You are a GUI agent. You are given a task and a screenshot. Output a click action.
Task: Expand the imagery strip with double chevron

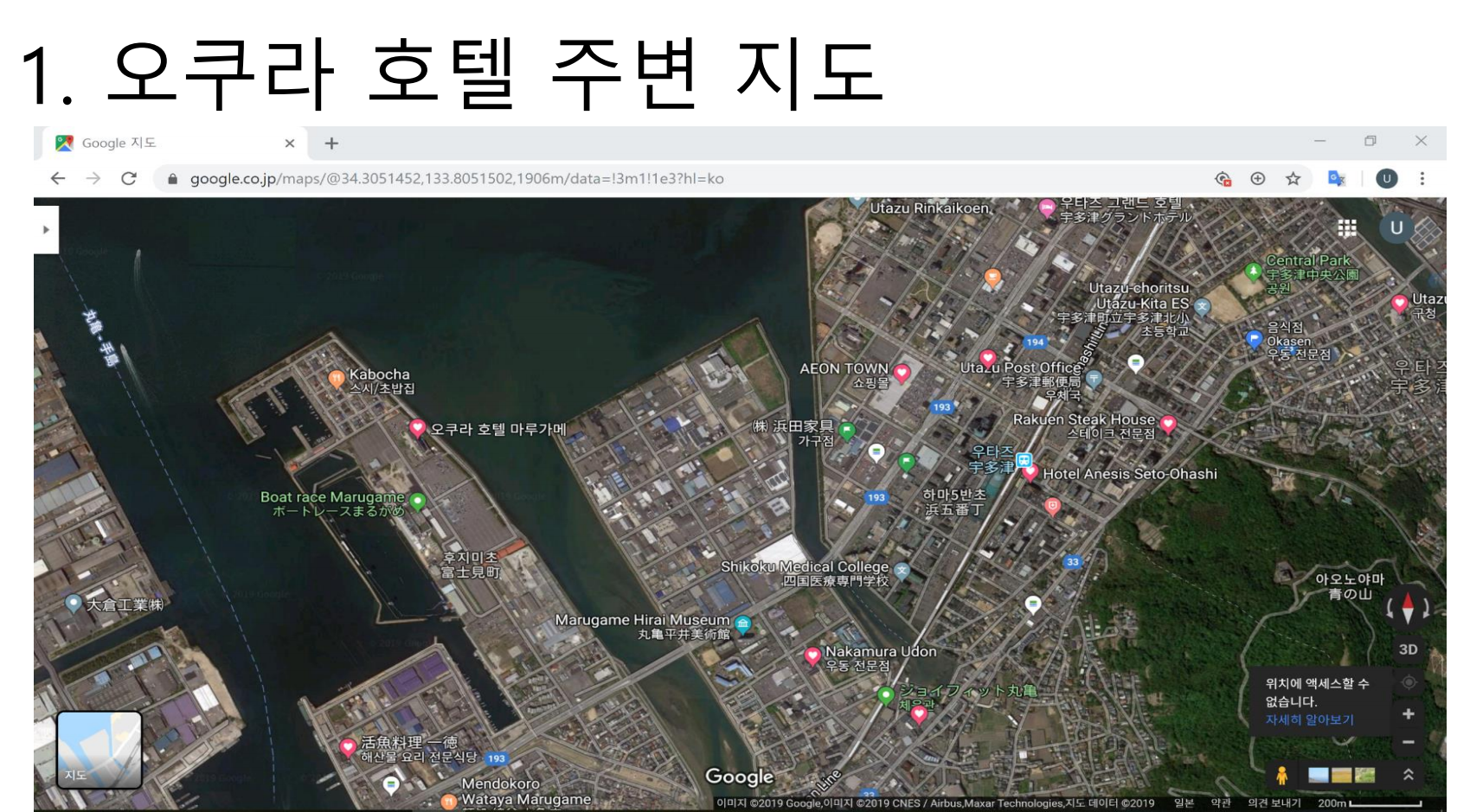click(1408, 775)
